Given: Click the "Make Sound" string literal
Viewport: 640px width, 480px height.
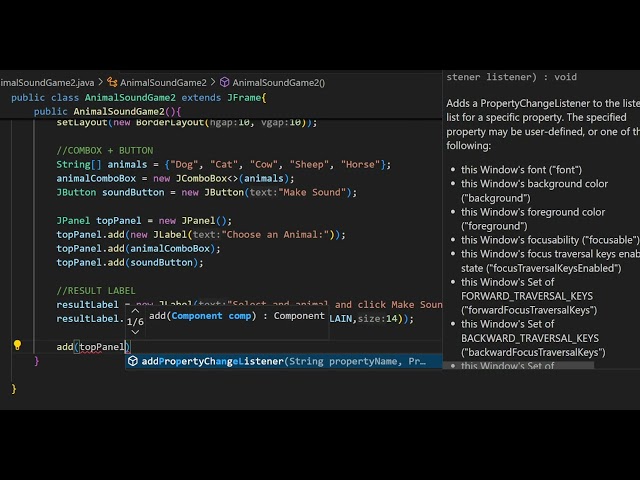Looking at the screenshot, I should (312, 192).
